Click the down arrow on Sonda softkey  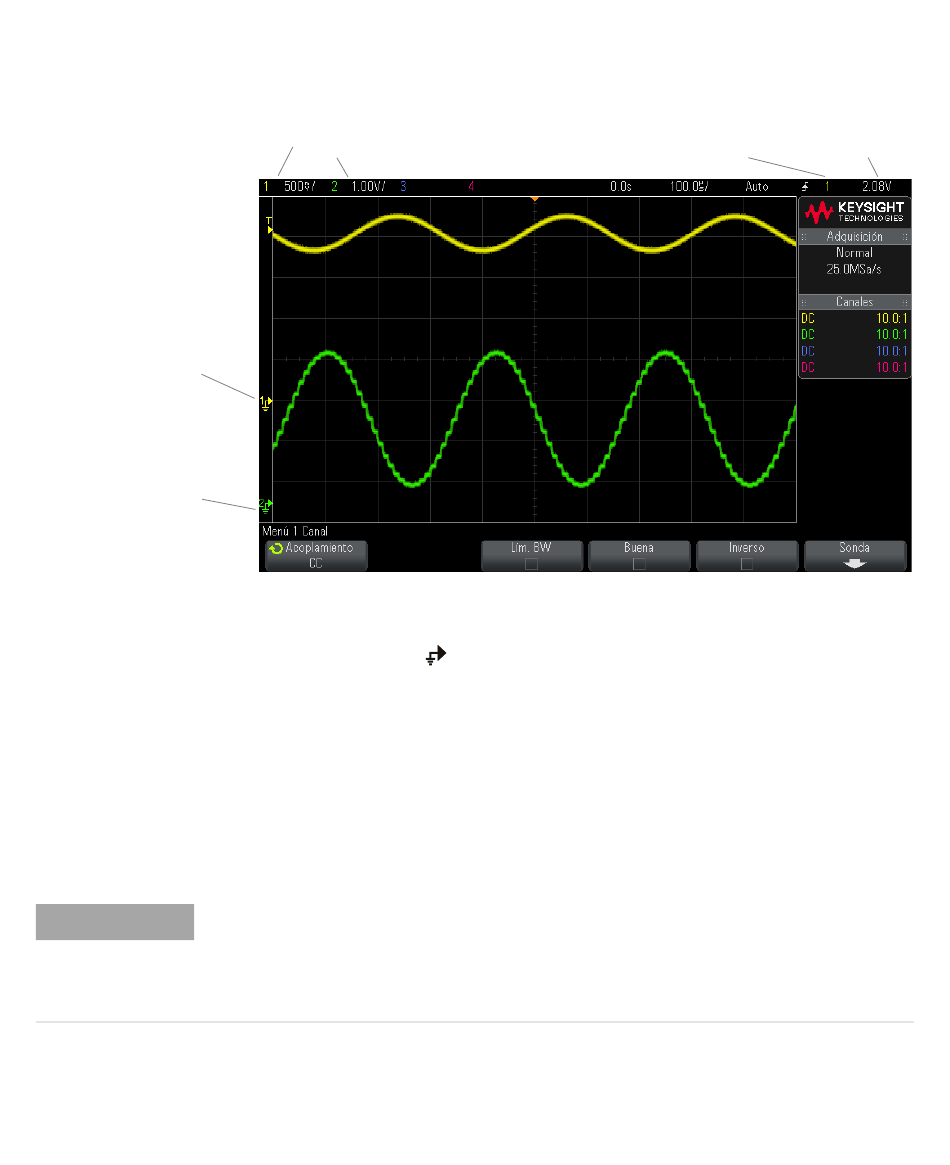(x=855, y=564)
